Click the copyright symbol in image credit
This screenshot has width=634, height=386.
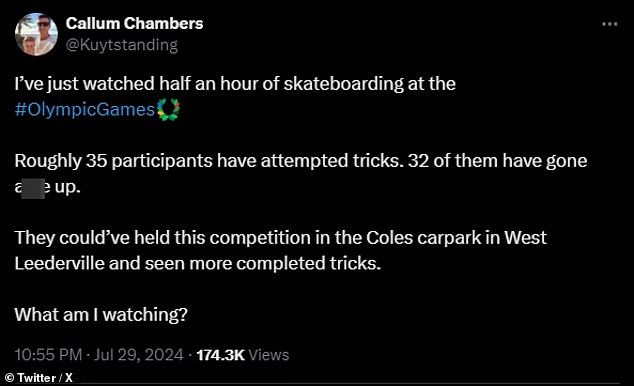pos(9,378)
